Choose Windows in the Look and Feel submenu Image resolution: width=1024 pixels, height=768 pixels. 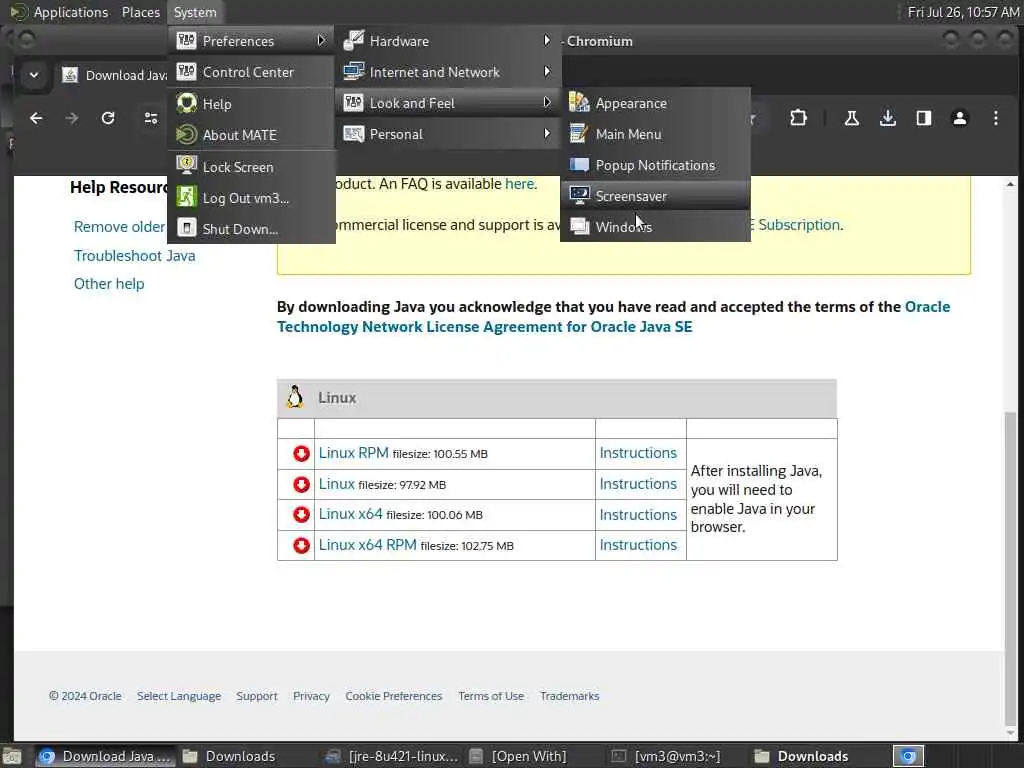[655, 227]
